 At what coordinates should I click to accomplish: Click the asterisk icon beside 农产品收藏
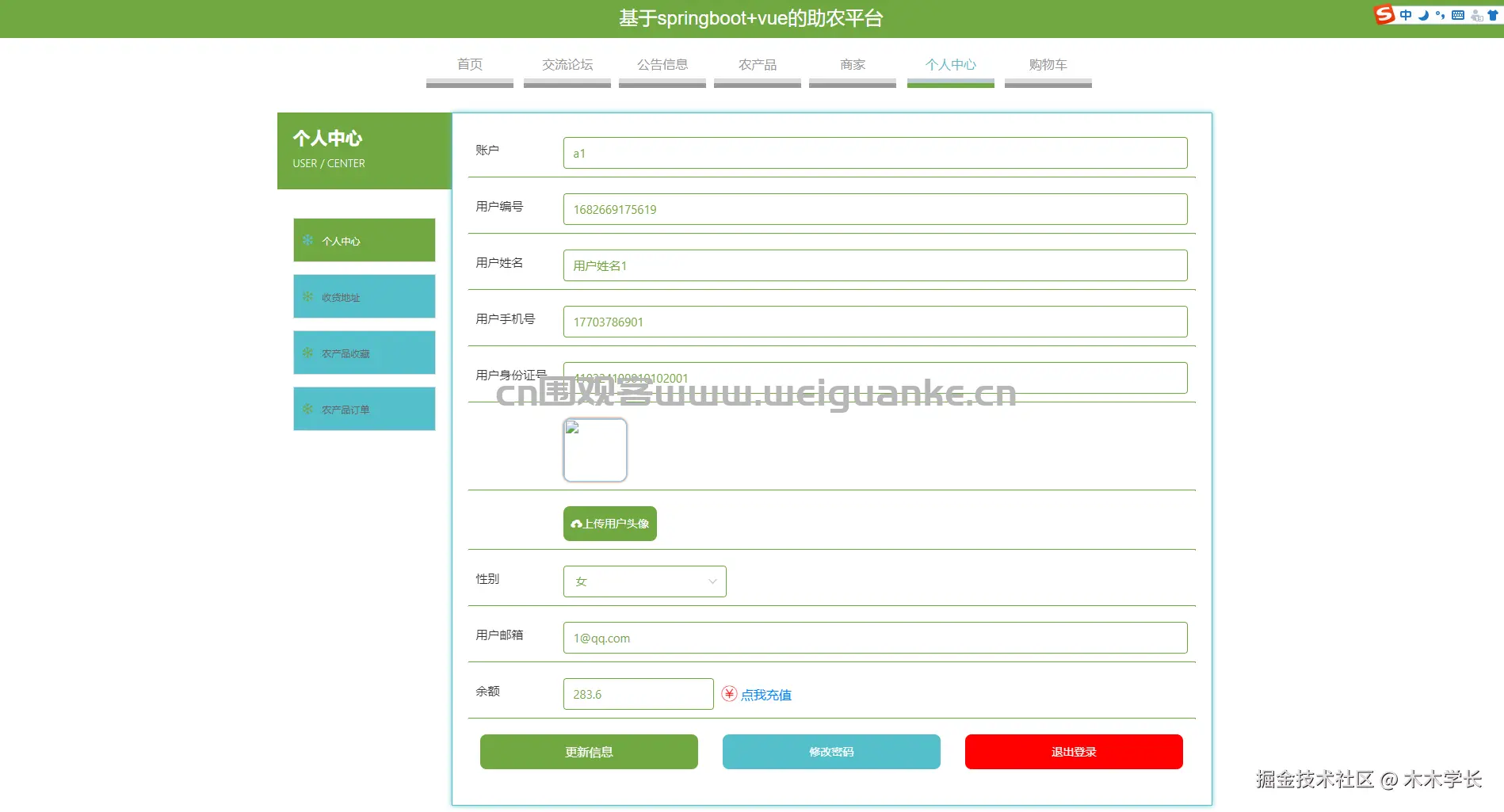[x=307, y=353]
